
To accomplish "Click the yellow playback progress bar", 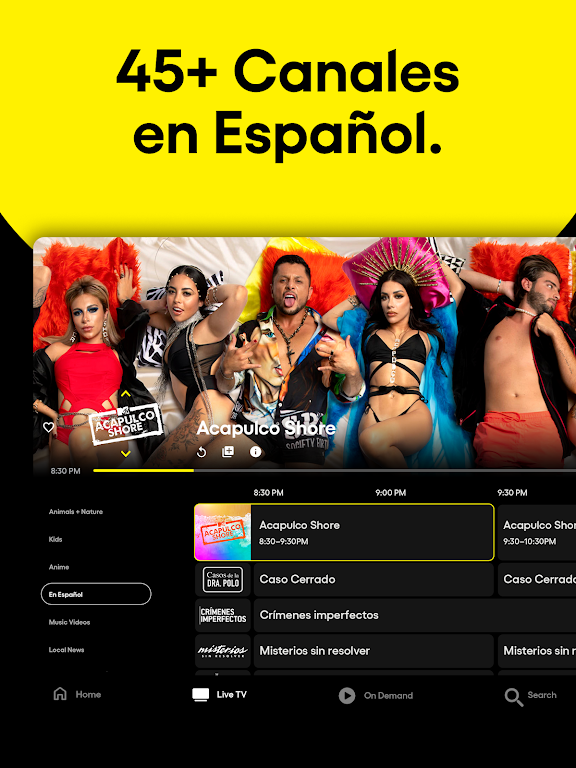I will click(144, 470).
